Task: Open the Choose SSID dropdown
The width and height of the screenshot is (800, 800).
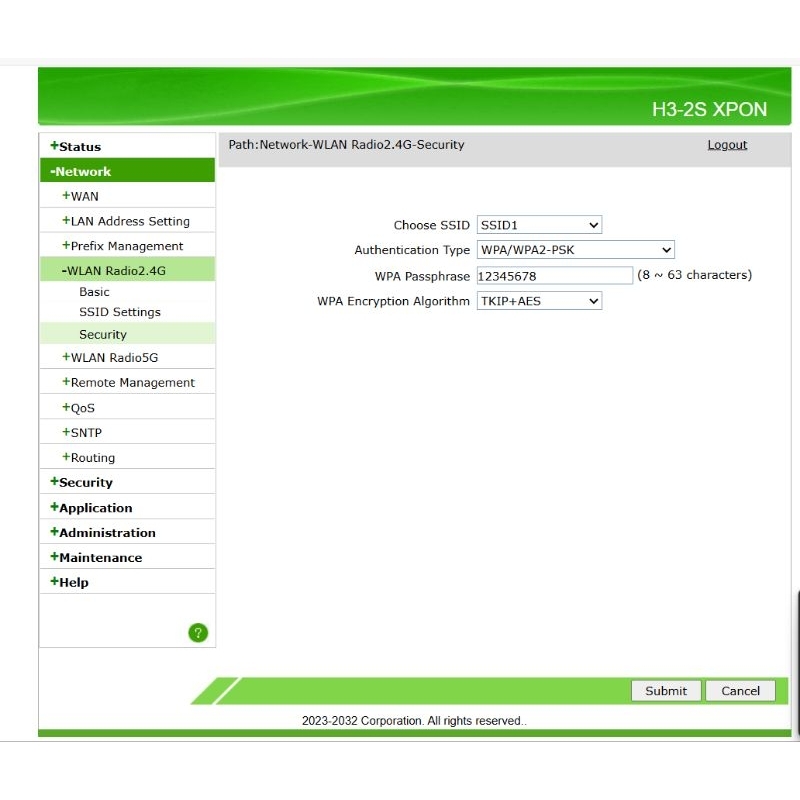Action: [539, 225]
